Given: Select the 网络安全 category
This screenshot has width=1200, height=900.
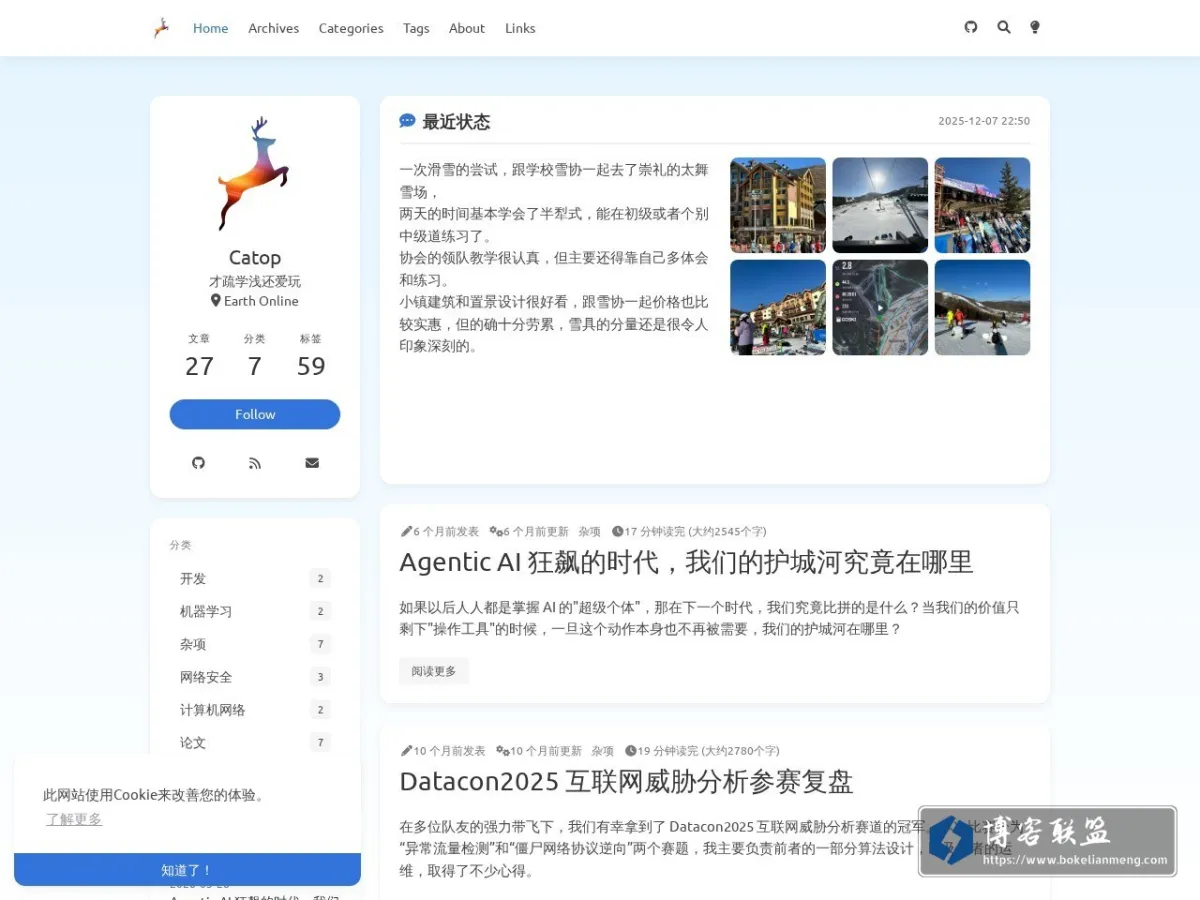Looking at the screenshot, I should pyautogui.click(x=255, y=677).
